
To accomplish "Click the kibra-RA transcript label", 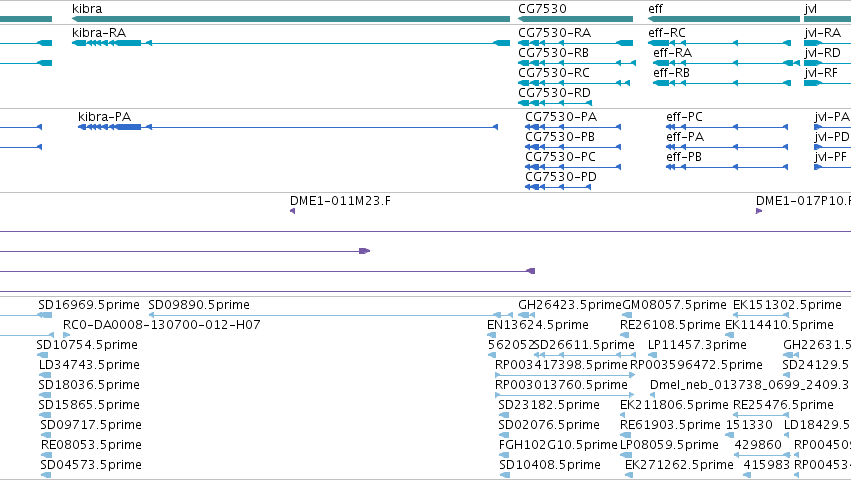I will pos(99,33).
